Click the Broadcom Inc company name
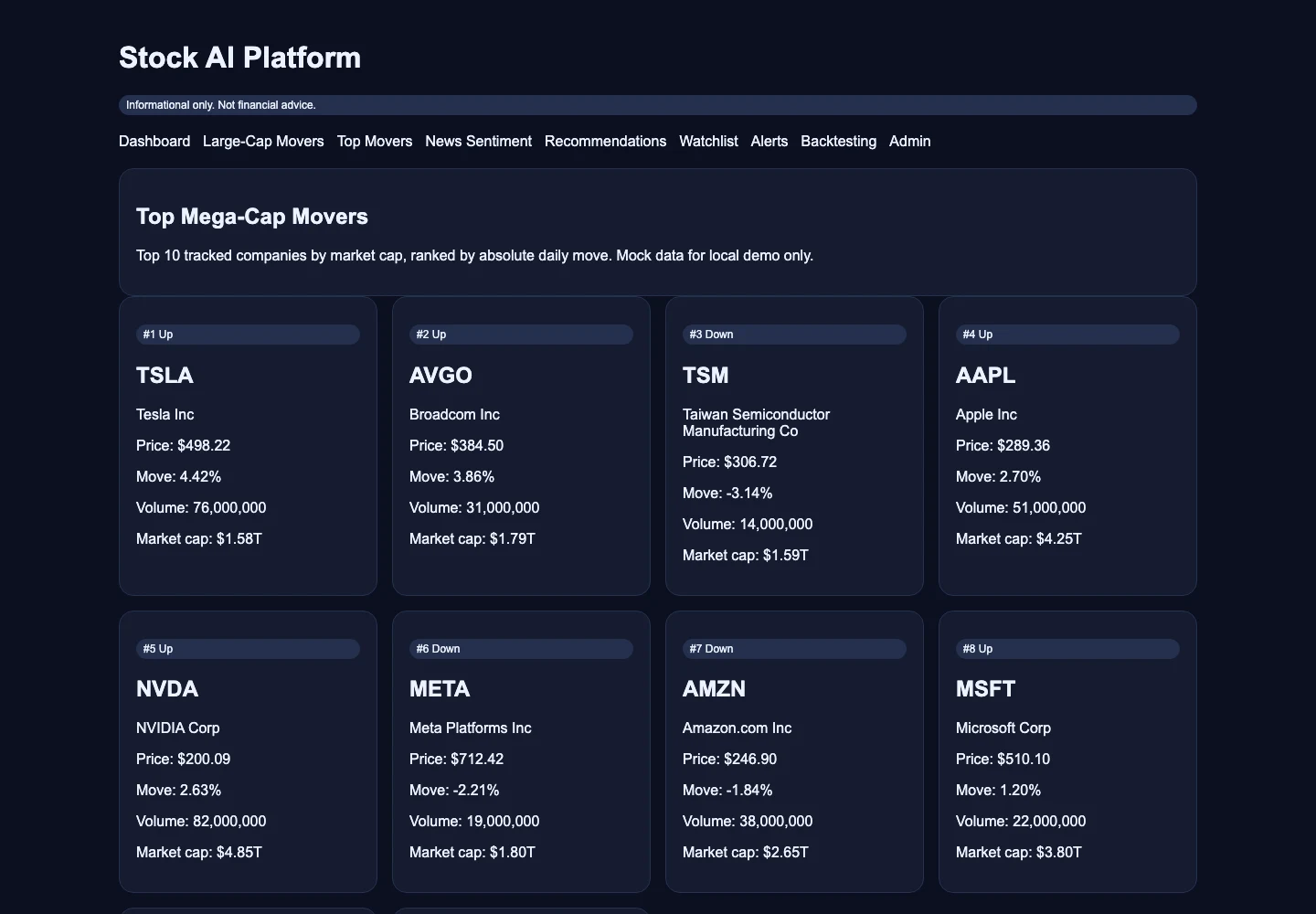This screenshot has width=1316, height=914. pyautogui.click(x=454, y=415)
